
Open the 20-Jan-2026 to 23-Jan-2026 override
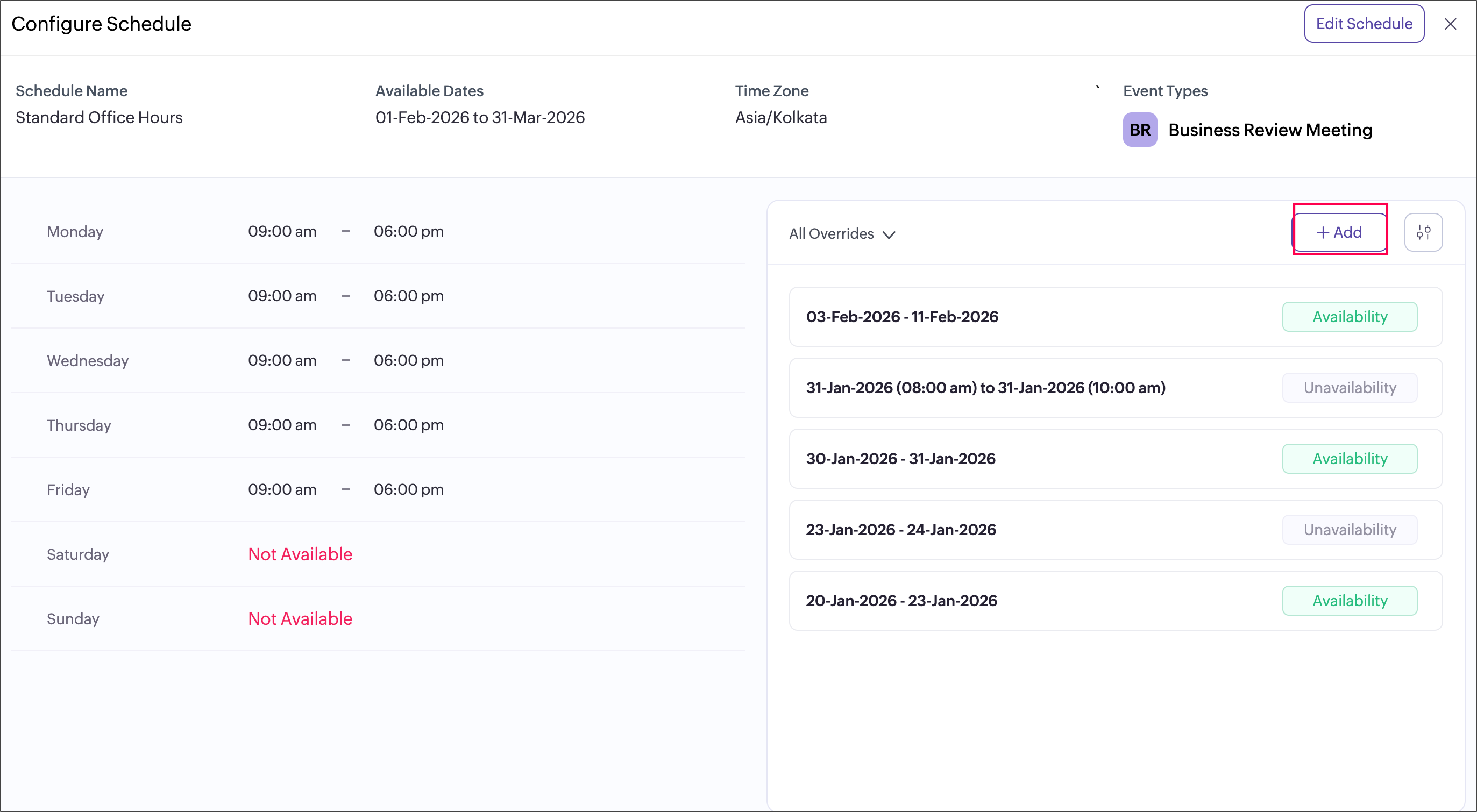click(x=901, y=601)
